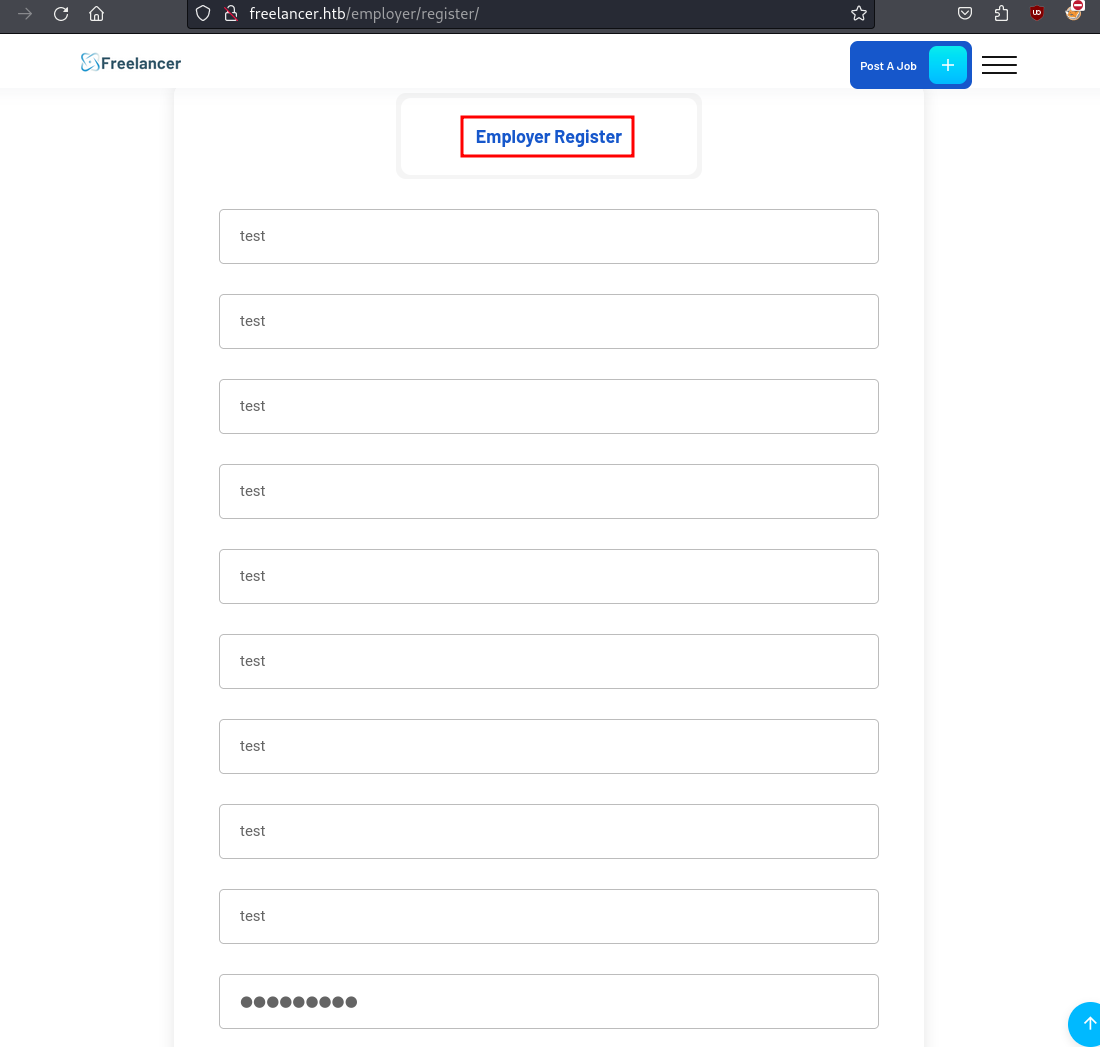Image resolution: width=1100 pixels, height=1047 pixels.
Task: Click the topmost visible form field containing test
Action: 548,236
